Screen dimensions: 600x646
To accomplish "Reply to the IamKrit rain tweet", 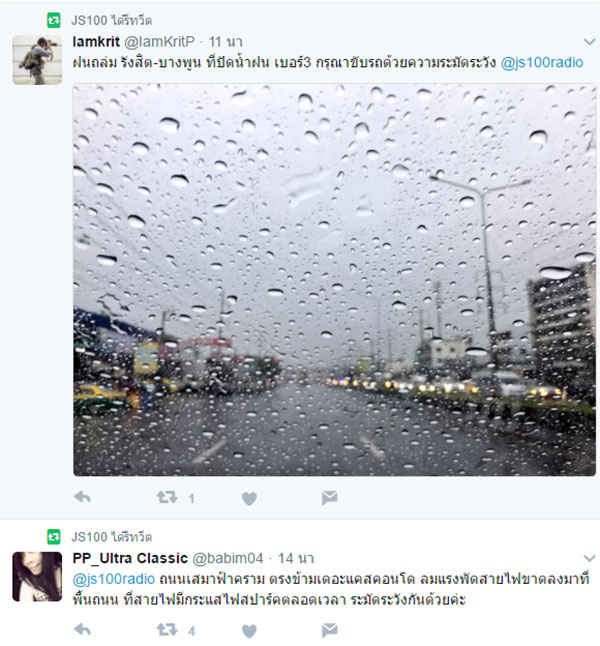I will pyautogui.click(x=82, y=497).
